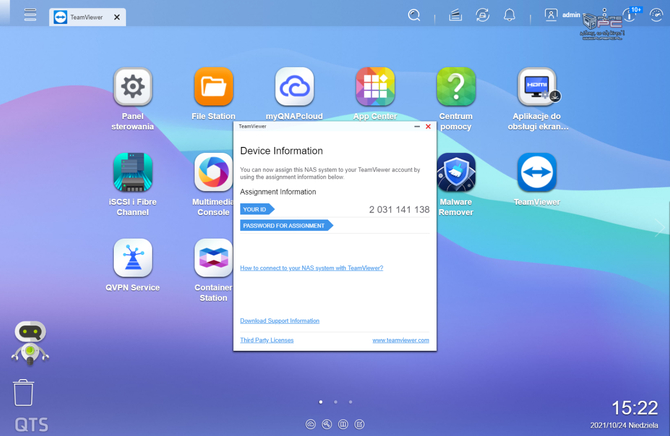Close the TeamViewer taskbar tab
This screenshot has height=436, width=670.
(x=117, y=17)
